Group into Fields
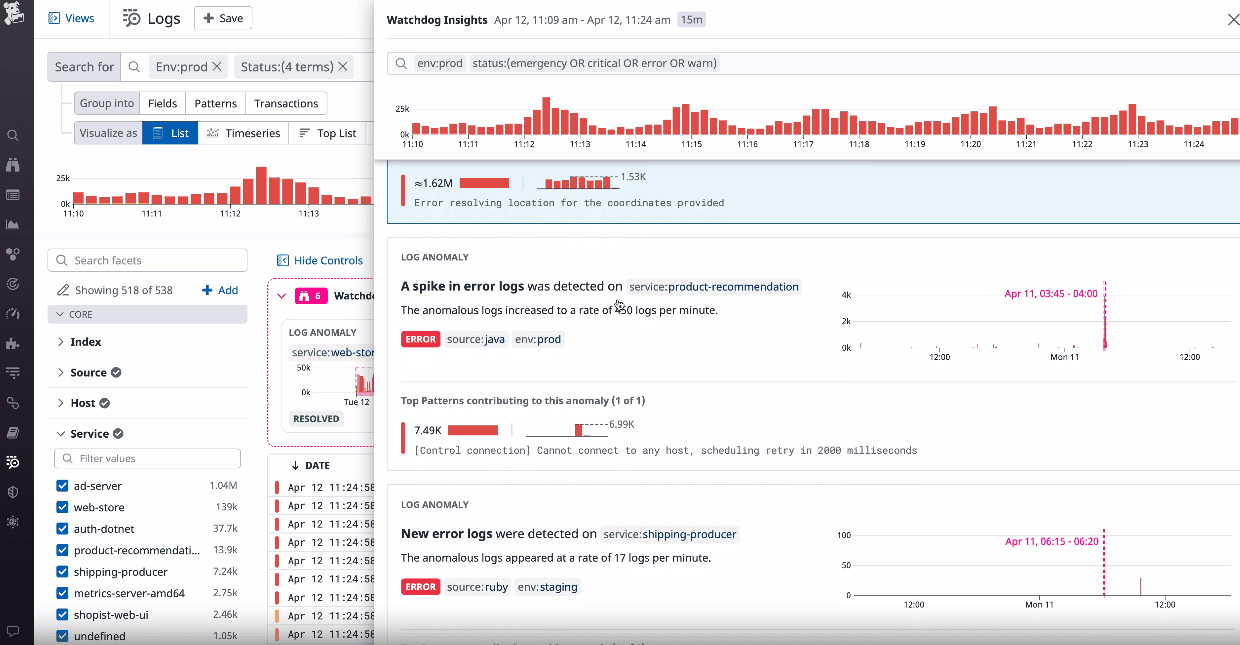The height and width of the screenshot is (645, 1240). (x=162, y=103)
